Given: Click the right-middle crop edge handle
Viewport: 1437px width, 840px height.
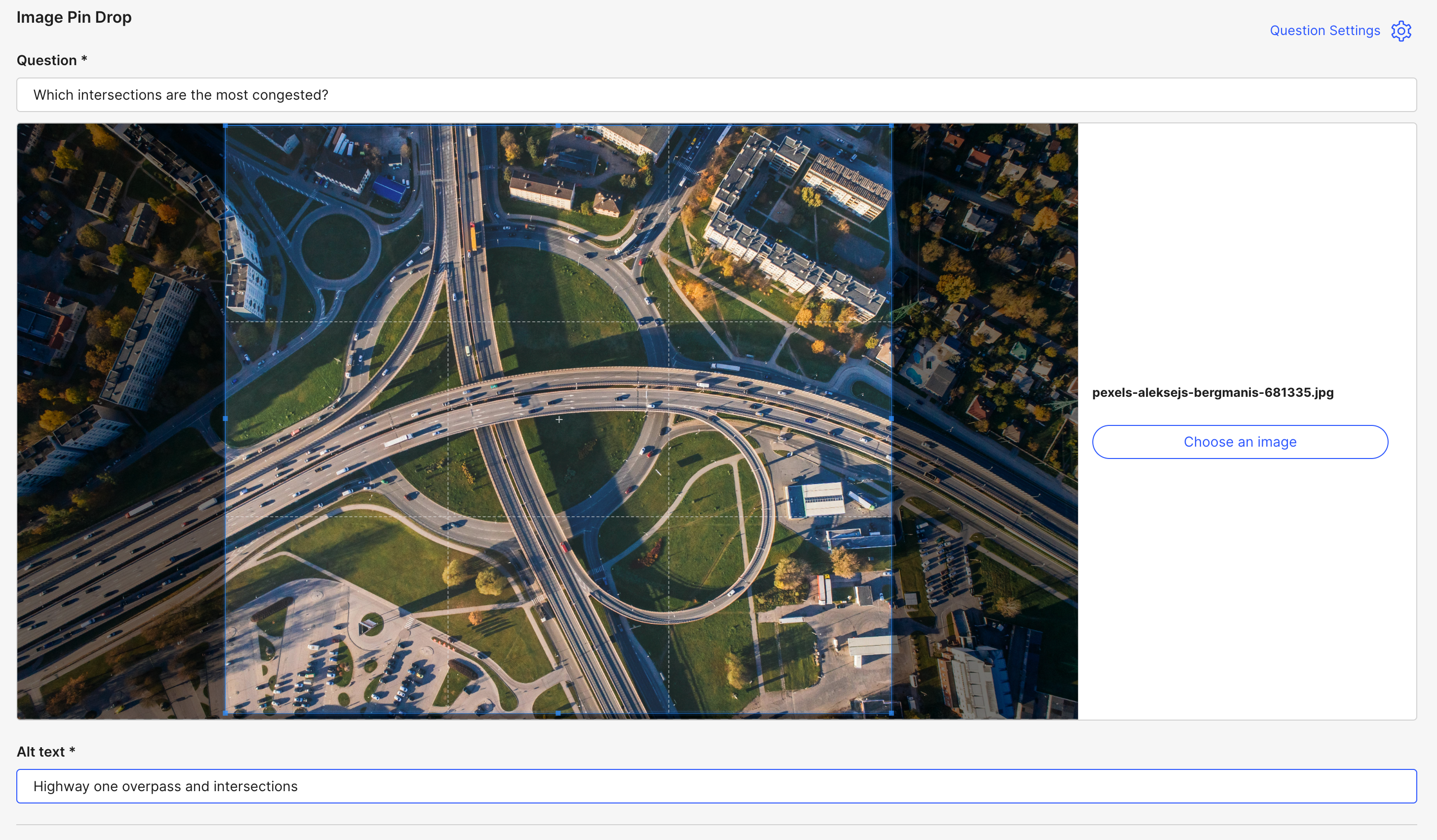Looking at the screenshot, I should click(x=891, y=419).
